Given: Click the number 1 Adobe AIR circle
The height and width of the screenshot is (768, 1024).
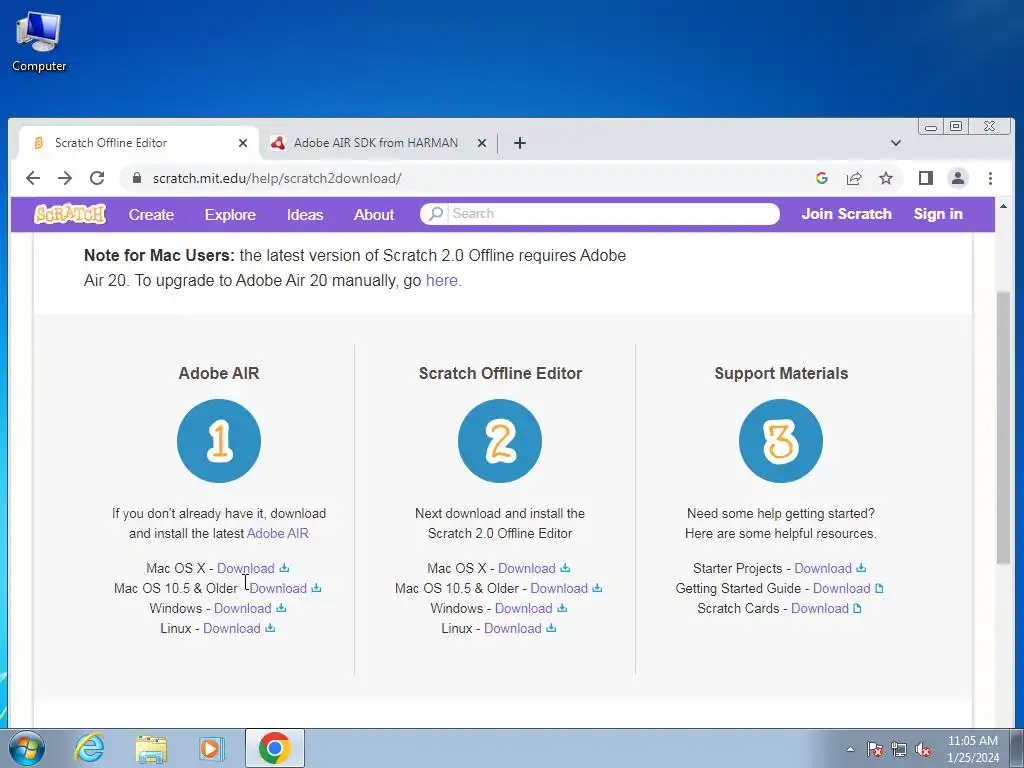Looking at the screenshot, I should [219, 441].
